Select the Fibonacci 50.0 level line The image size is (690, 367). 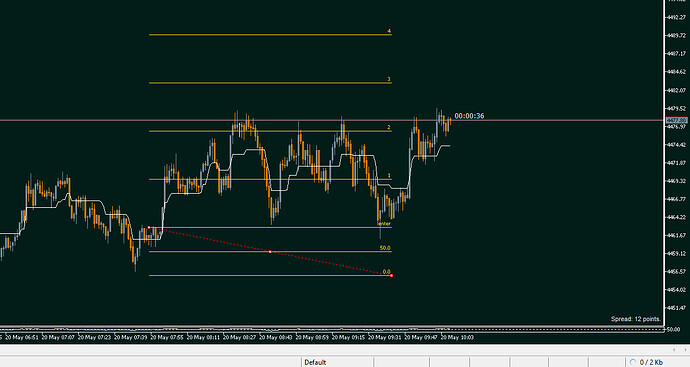click(270, 252)
